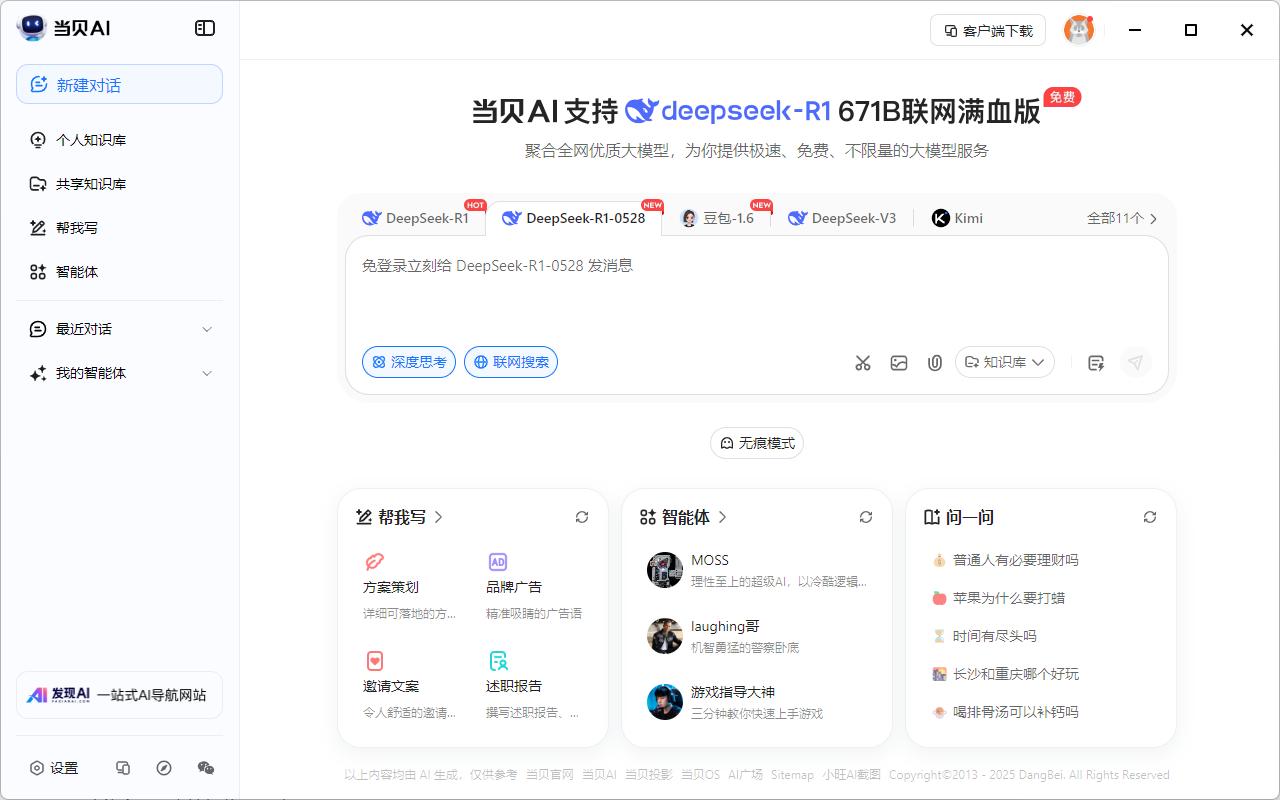Open Sitemap footer link

coord(792,774)
